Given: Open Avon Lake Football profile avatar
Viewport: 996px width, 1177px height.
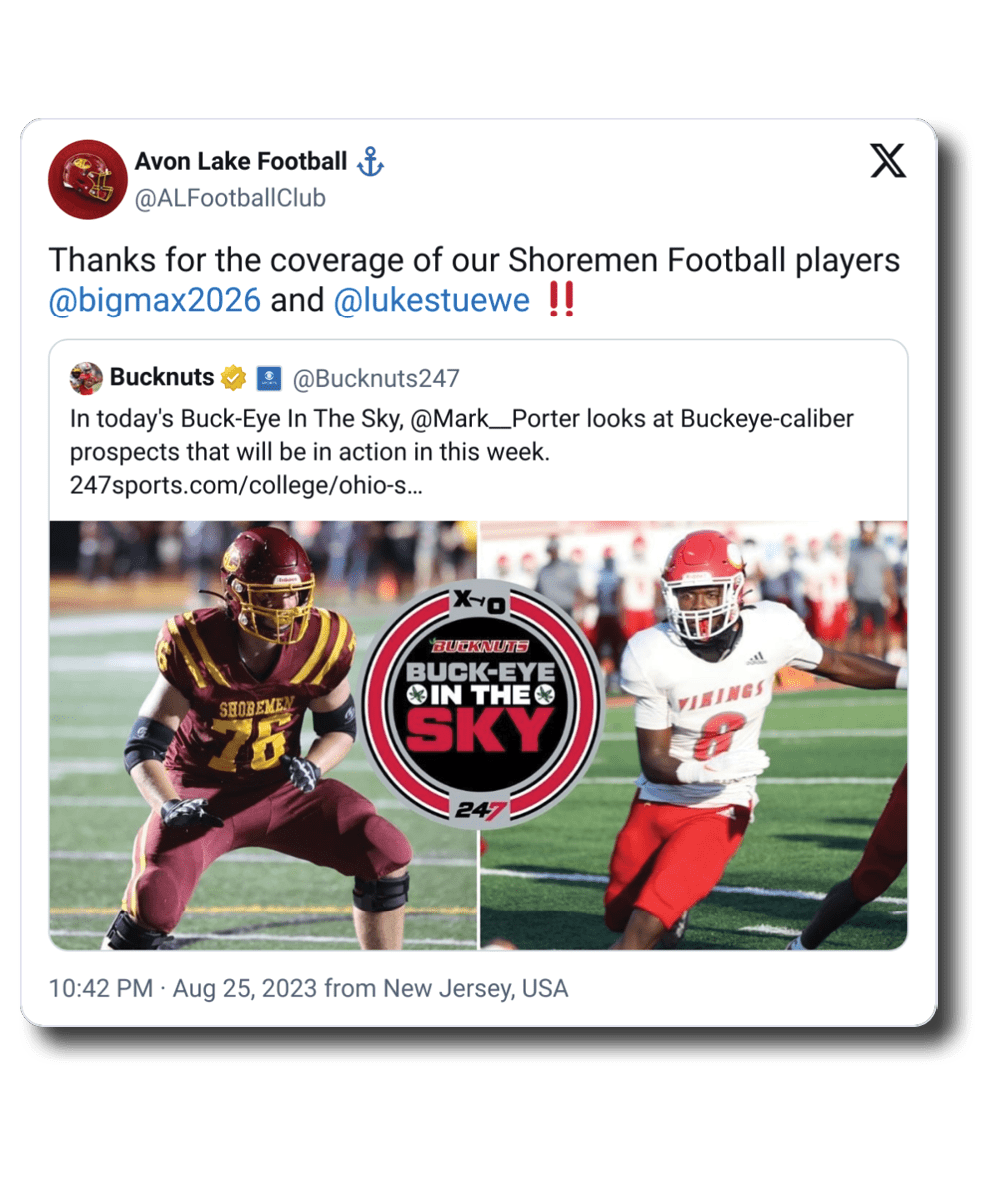Looking at the screenshot, I should 88,179.
